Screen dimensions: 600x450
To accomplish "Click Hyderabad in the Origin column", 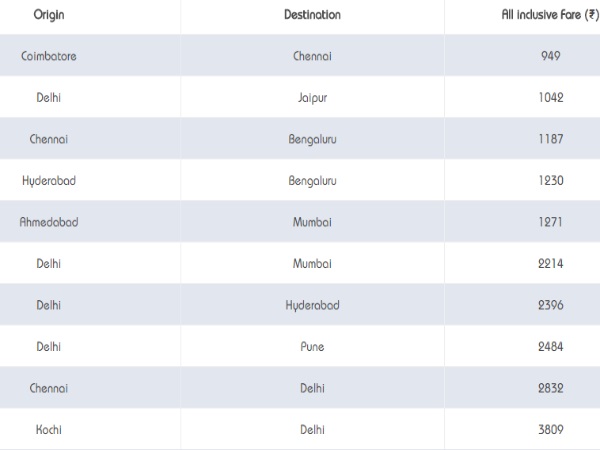I will point(48,181).
